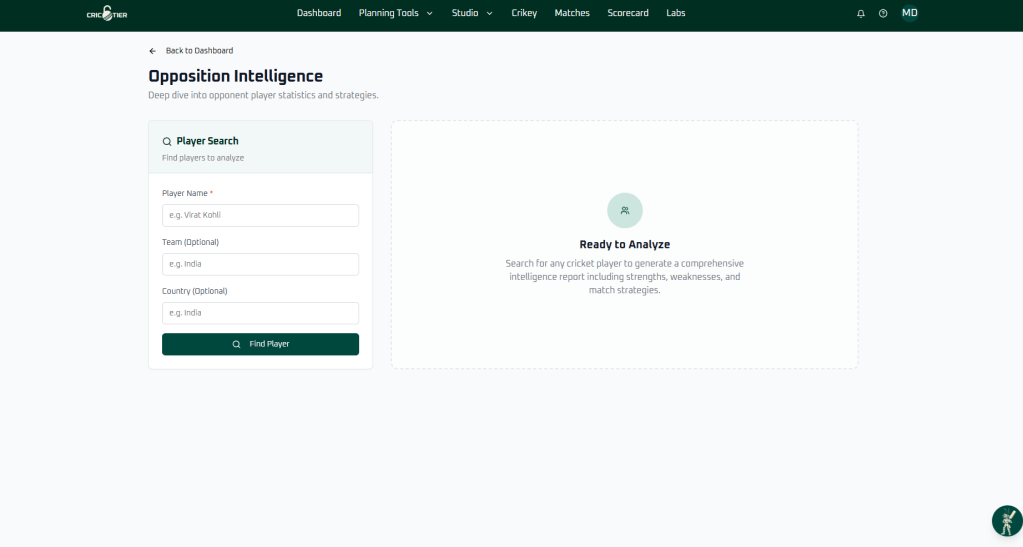Viewport: 1023px width, 547px height.
Task: Click the back arrow icon
Action: coord(153,51)
